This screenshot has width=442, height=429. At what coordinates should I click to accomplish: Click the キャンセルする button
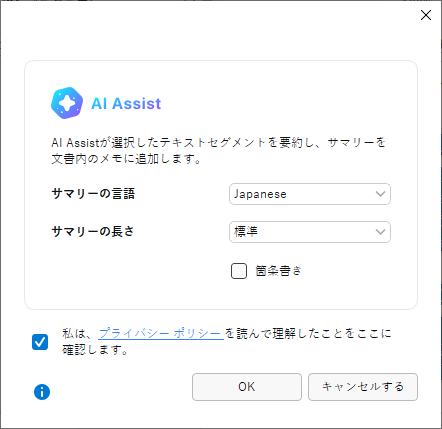pyautogui.click(x=363, y=387)
